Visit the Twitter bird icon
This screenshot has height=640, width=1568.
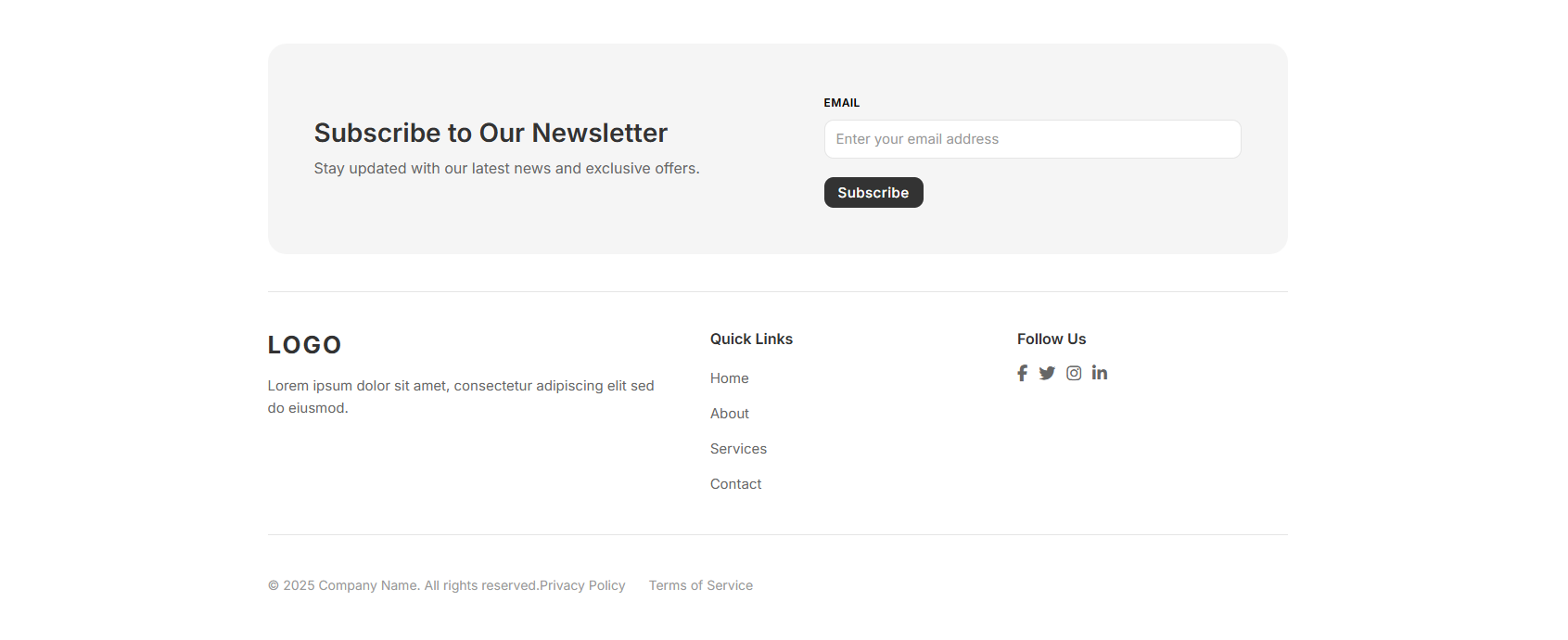1047,373
